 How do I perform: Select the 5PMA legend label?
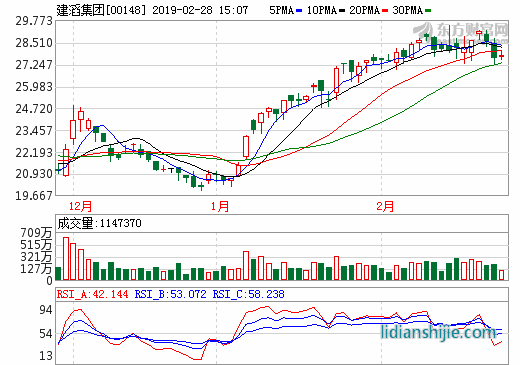coord(281,10)
